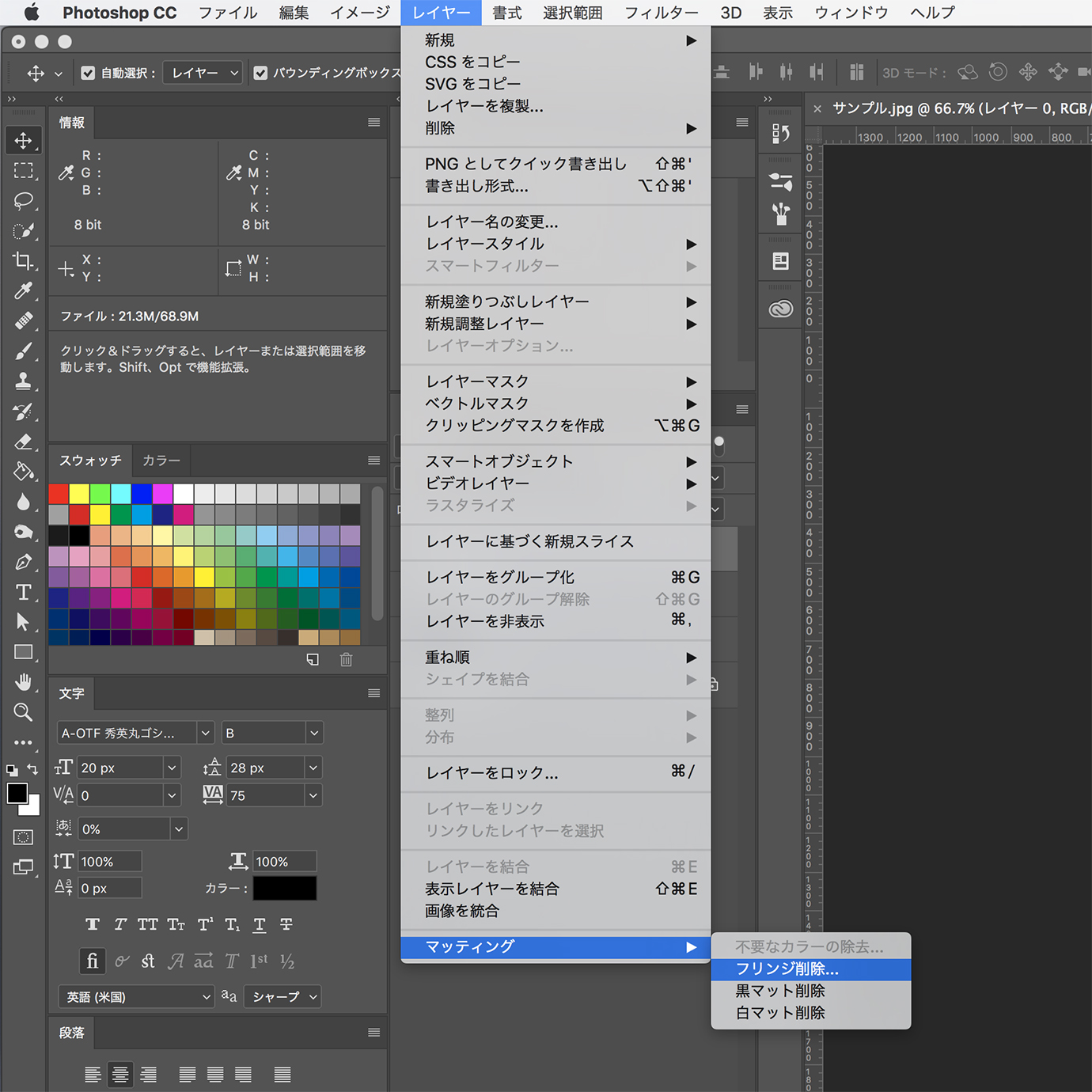
Task: Select the Lasso tool
Action: pyautogui.click(x=23, y=201)
